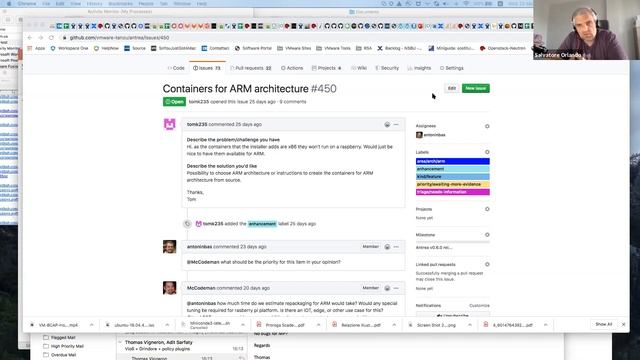
Task: Click the enhancement label in the sidebar
Action: pos(453,169)
